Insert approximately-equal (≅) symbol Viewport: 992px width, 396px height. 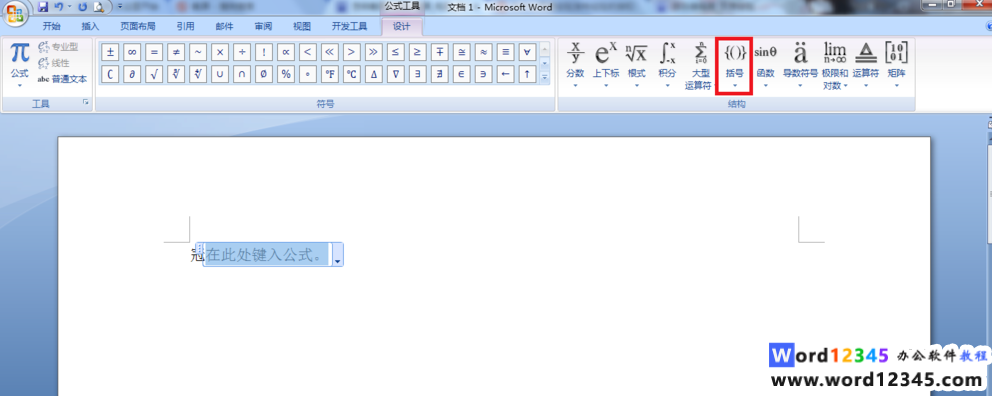tap(461, 52)
